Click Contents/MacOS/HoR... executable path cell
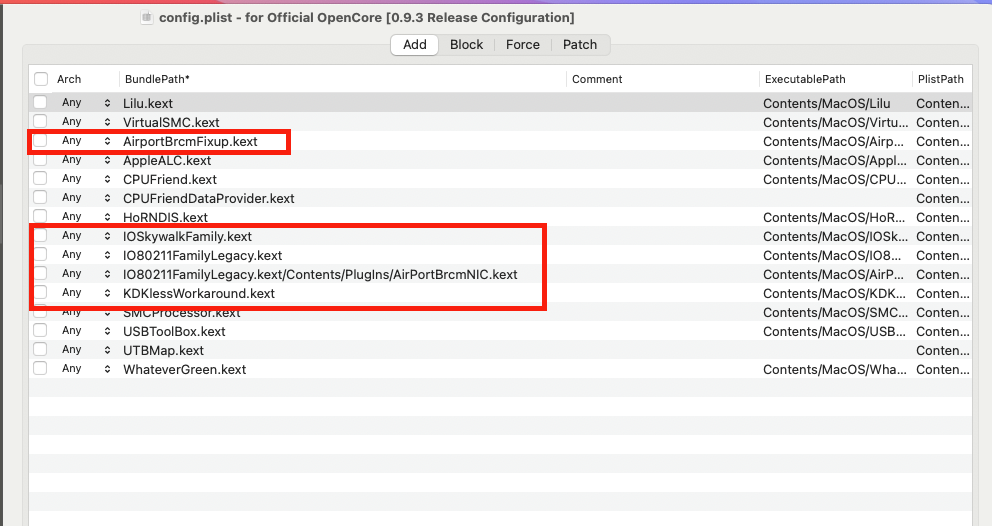The image size is (992, 526). pos(835,217)
